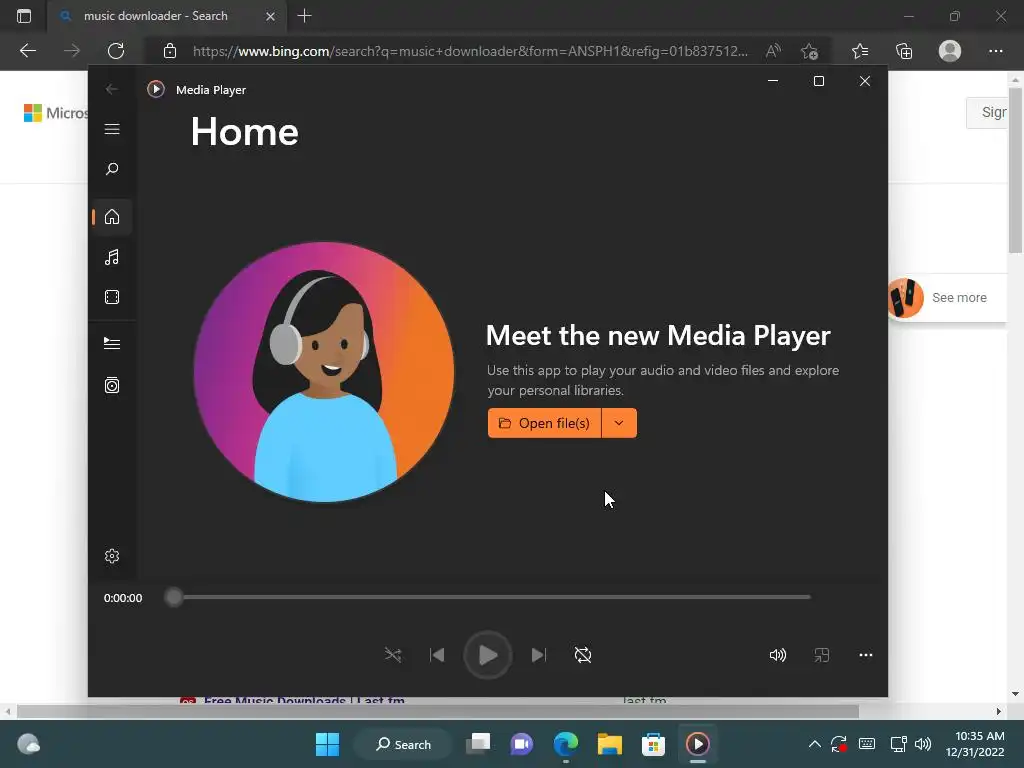
Task: Open taskbar clock showing 10:35 AM
Action: click(974, 744)
